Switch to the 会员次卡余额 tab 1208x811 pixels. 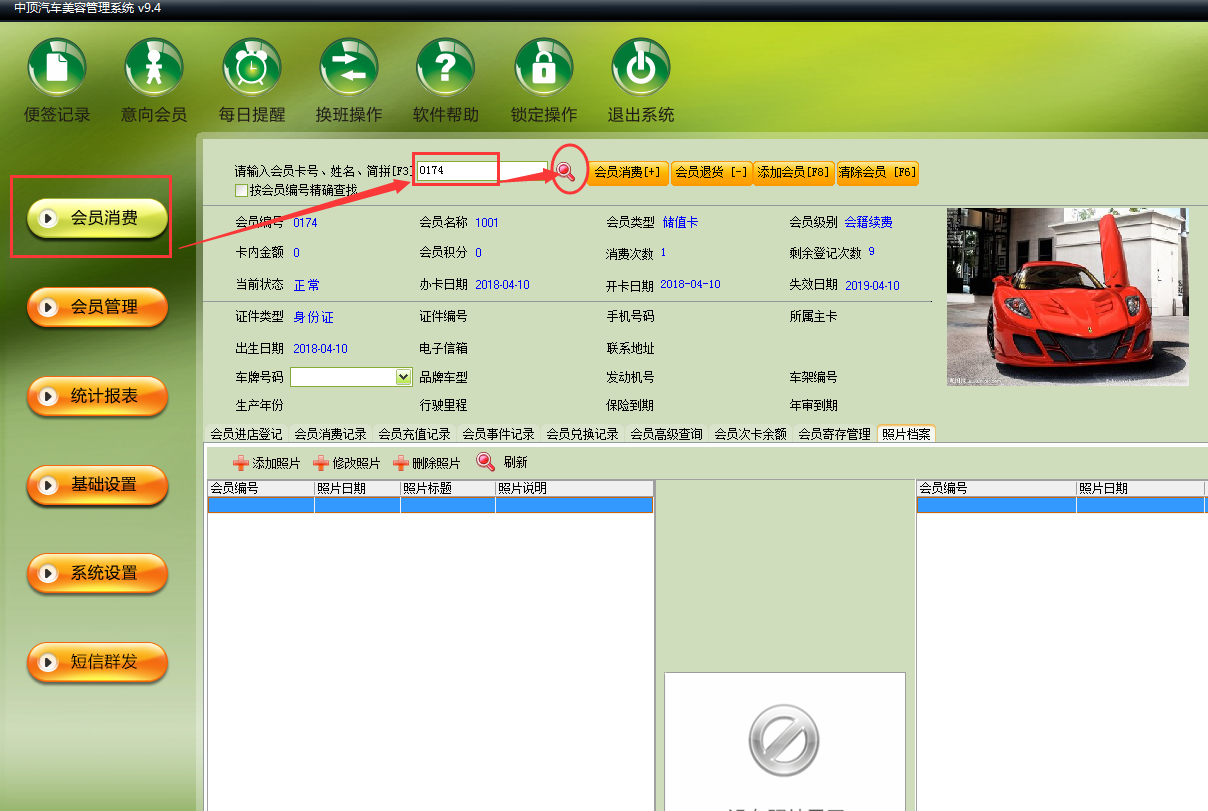pyautogui.click(x=750, y=434)
